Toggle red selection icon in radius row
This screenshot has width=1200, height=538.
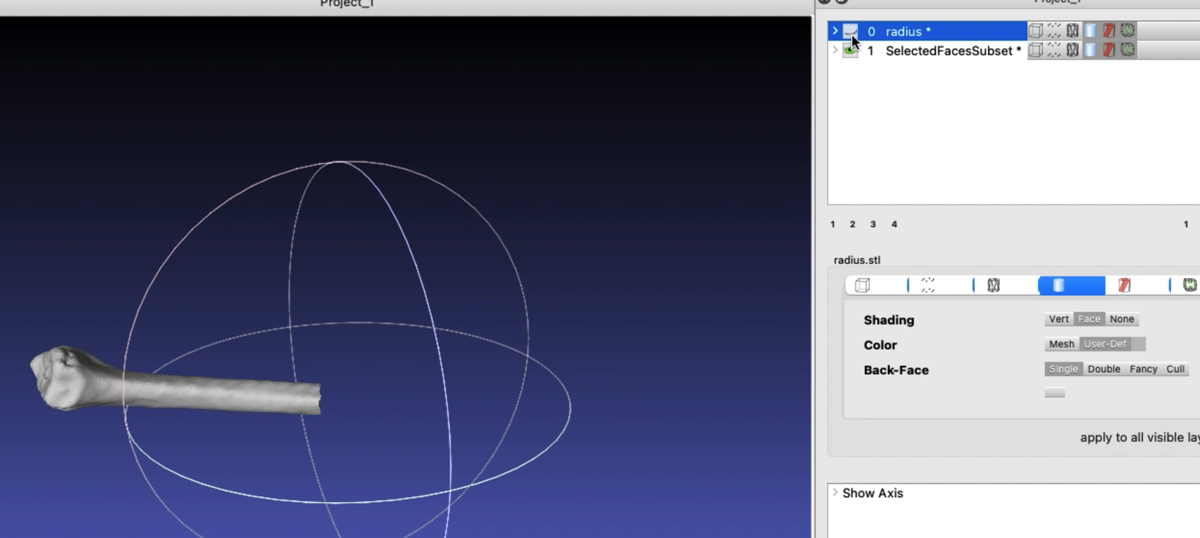pyautogui.click(x=1109, y=31)
